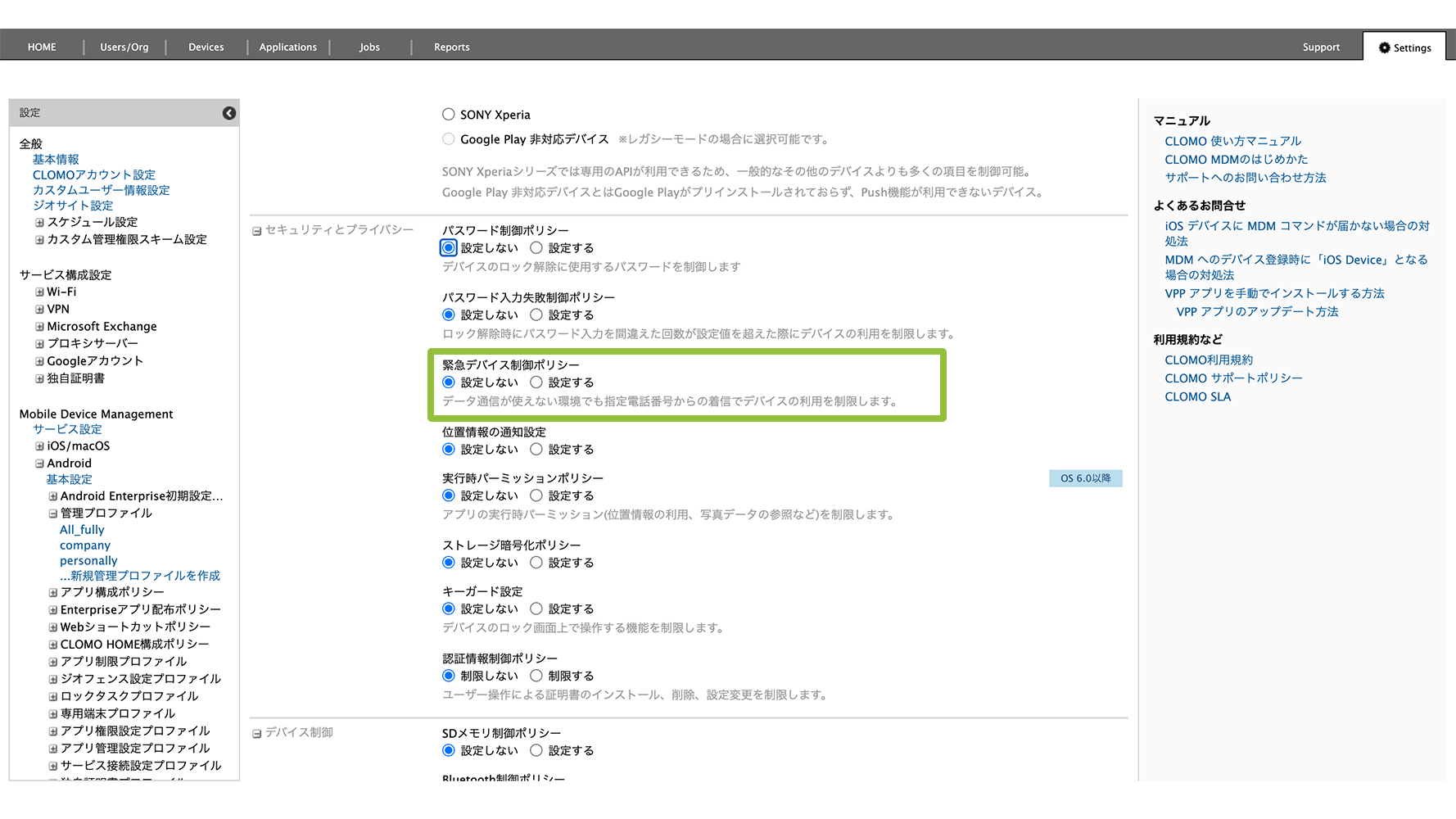Open the CLOMO 使い方マニュアル link
1456x819 pixels.
(x=1232, y=141)
